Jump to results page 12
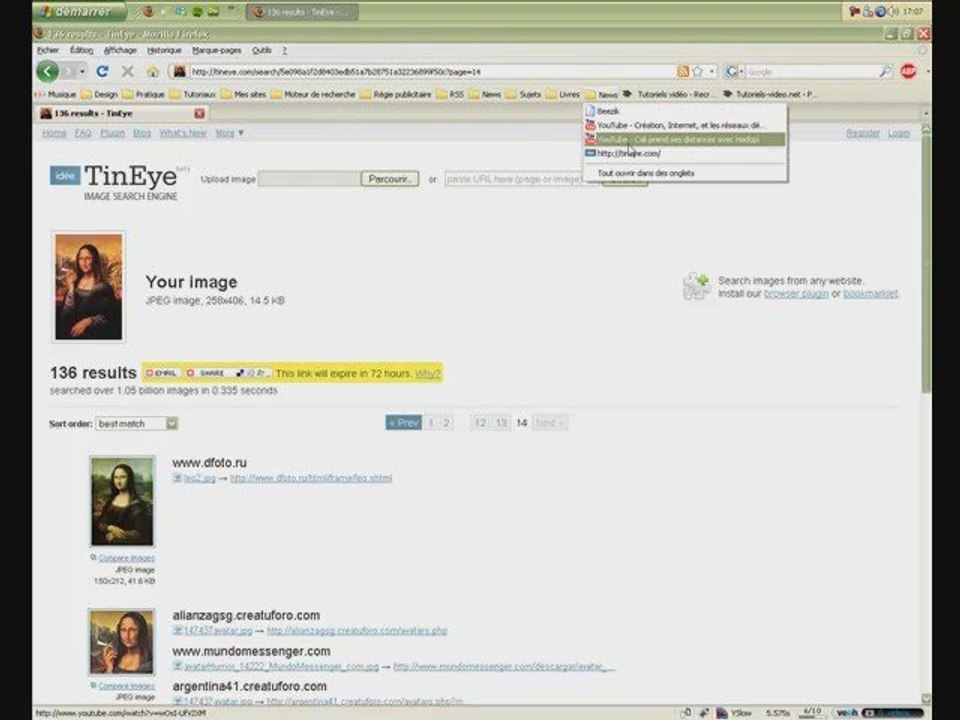The height and width of the screenshot is (720, 960). (481, 422)
